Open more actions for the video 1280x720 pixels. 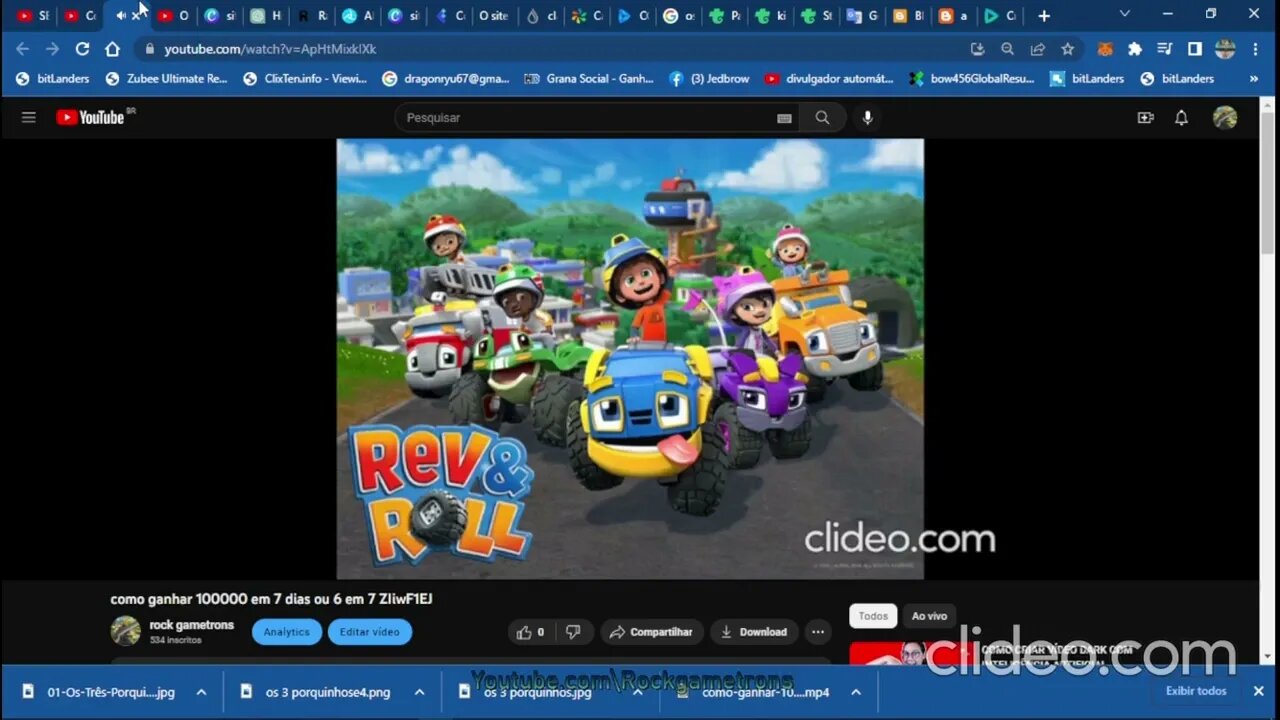click(818, 632)
